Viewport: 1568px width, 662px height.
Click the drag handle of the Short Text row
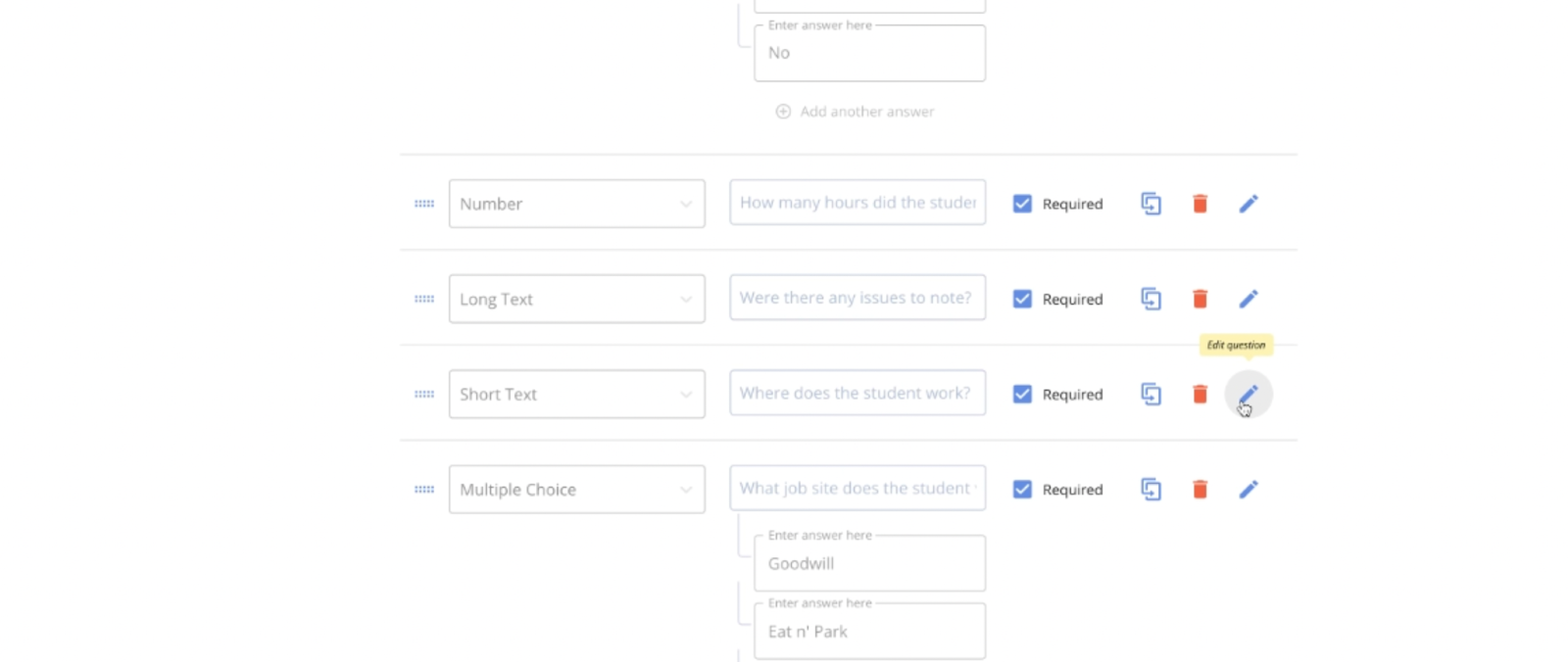pos(424,394)
